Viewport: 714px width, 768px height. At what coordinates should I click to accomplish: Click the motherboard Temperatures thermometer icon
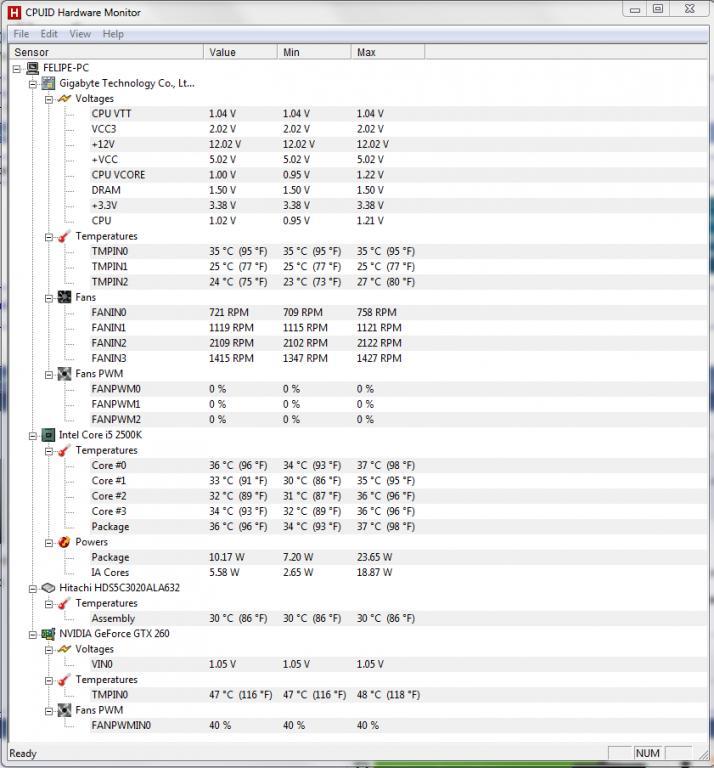(x=64, y=236)
